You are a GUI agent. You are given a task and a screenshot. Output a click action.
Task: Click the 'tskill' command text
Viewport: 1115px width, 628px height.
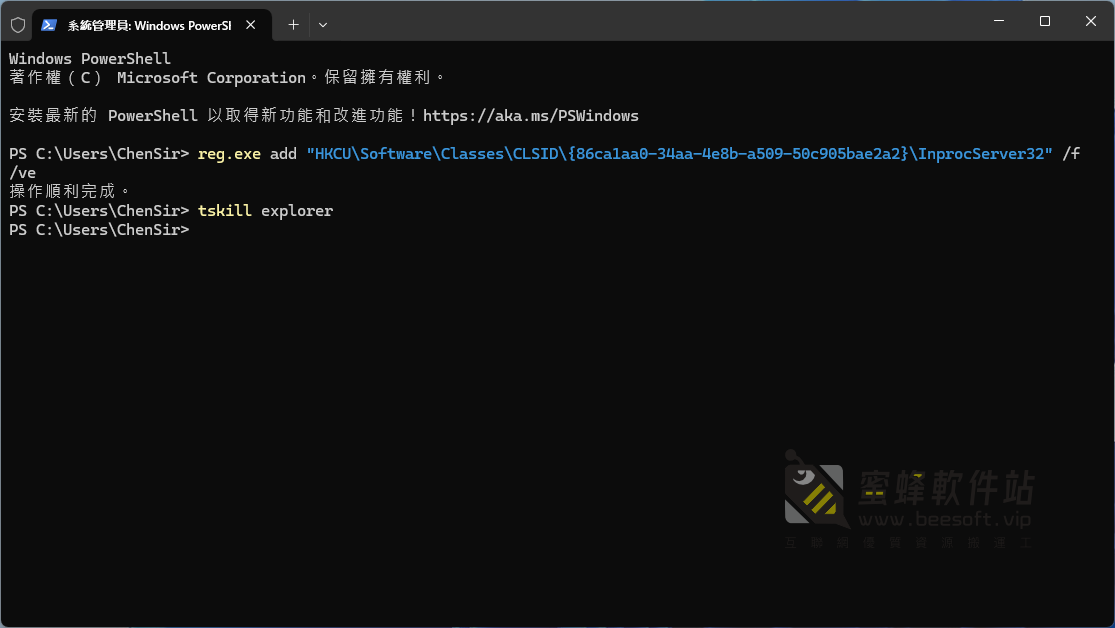[x=225, y=211]
